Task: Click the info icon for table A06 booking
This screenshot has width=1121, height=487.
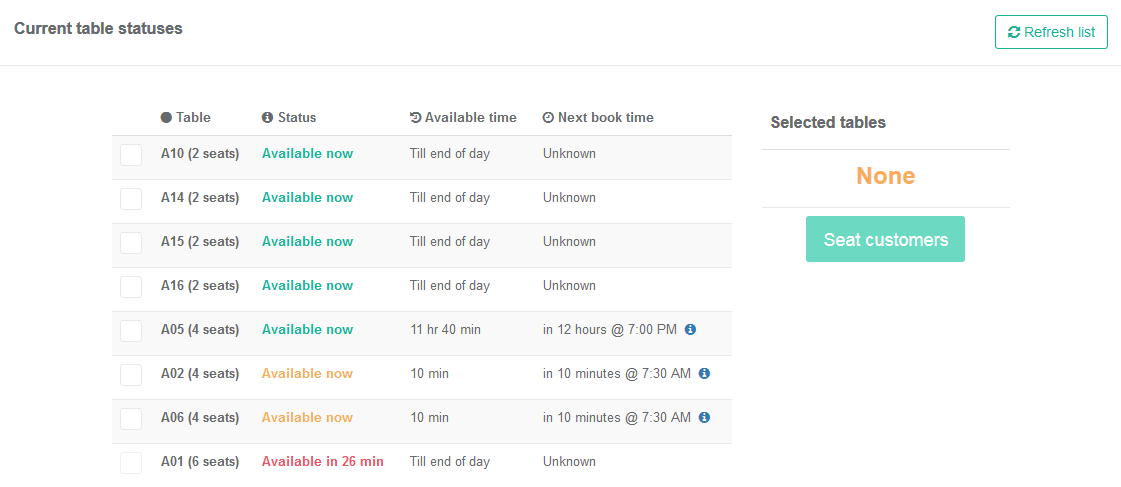Action: coord(704,418)
